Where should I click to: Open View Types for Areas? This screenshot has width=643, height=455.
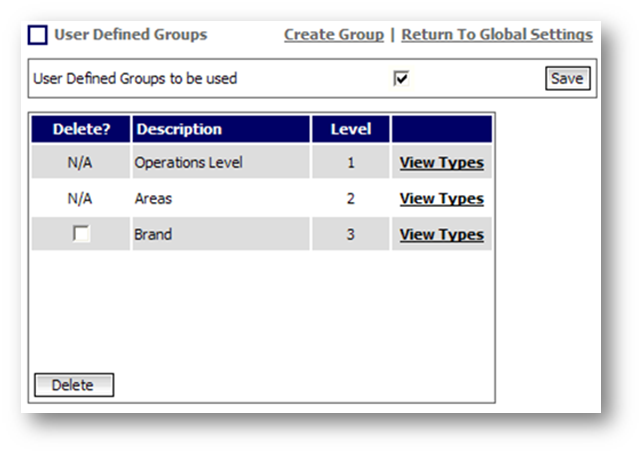pos(441,199)
